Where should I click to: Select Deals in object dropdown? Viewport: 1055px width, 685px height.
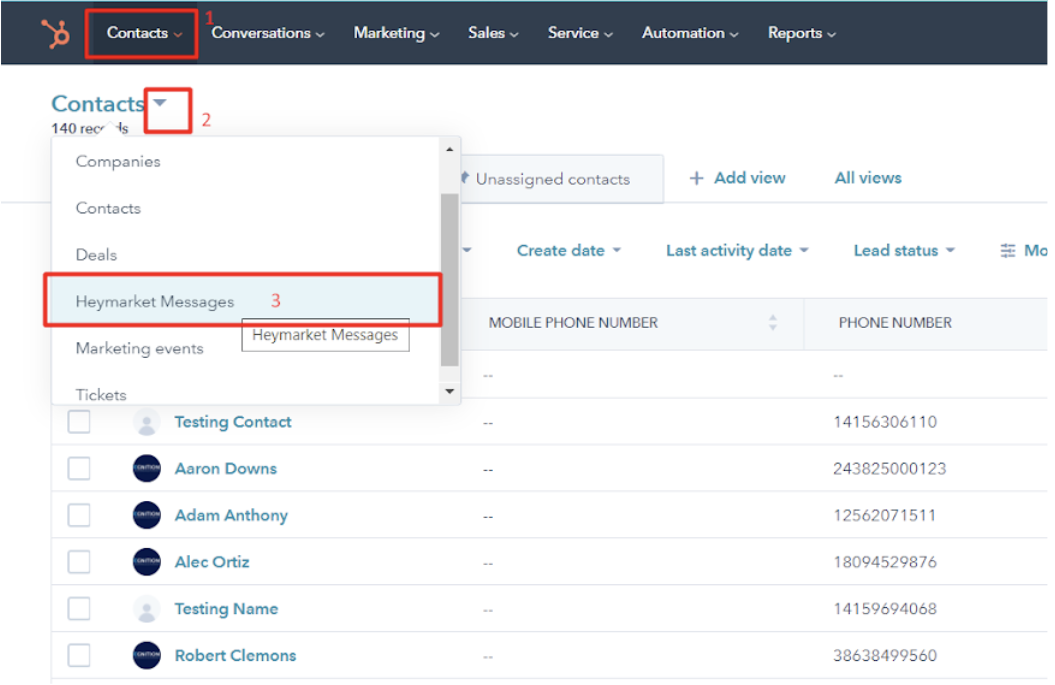pos(96,254)
